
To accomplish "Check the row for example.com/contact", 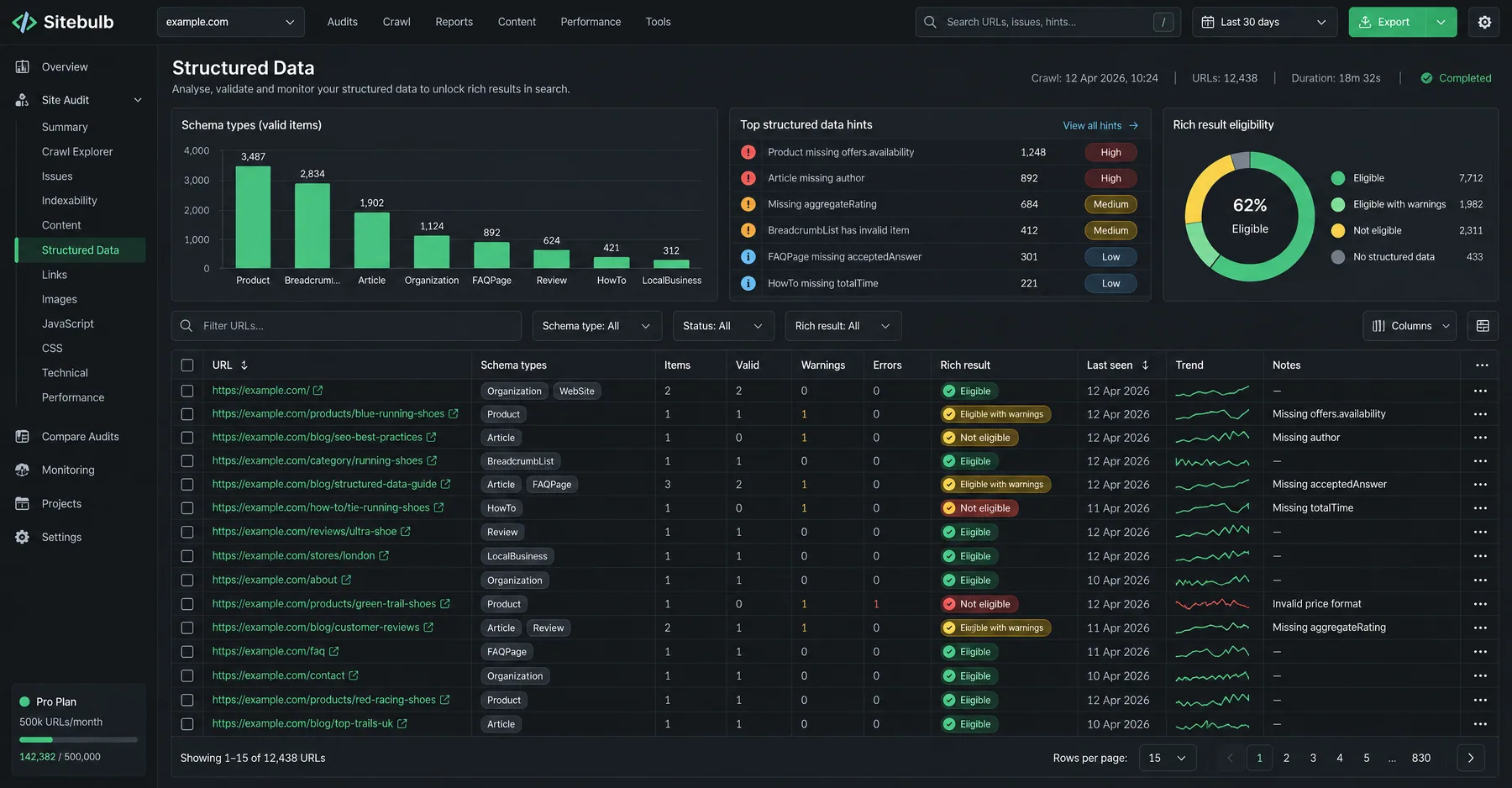I will [x=187, y=676].
